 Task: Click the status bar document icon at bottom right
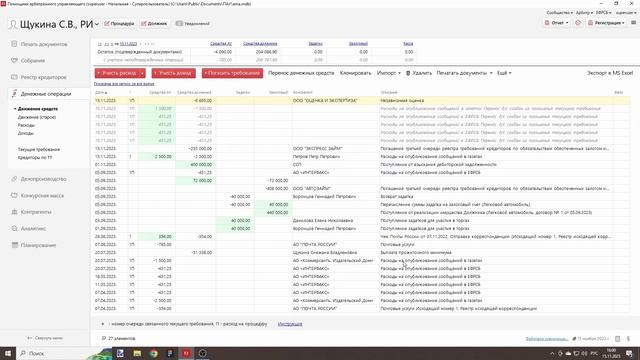(618, 339)
